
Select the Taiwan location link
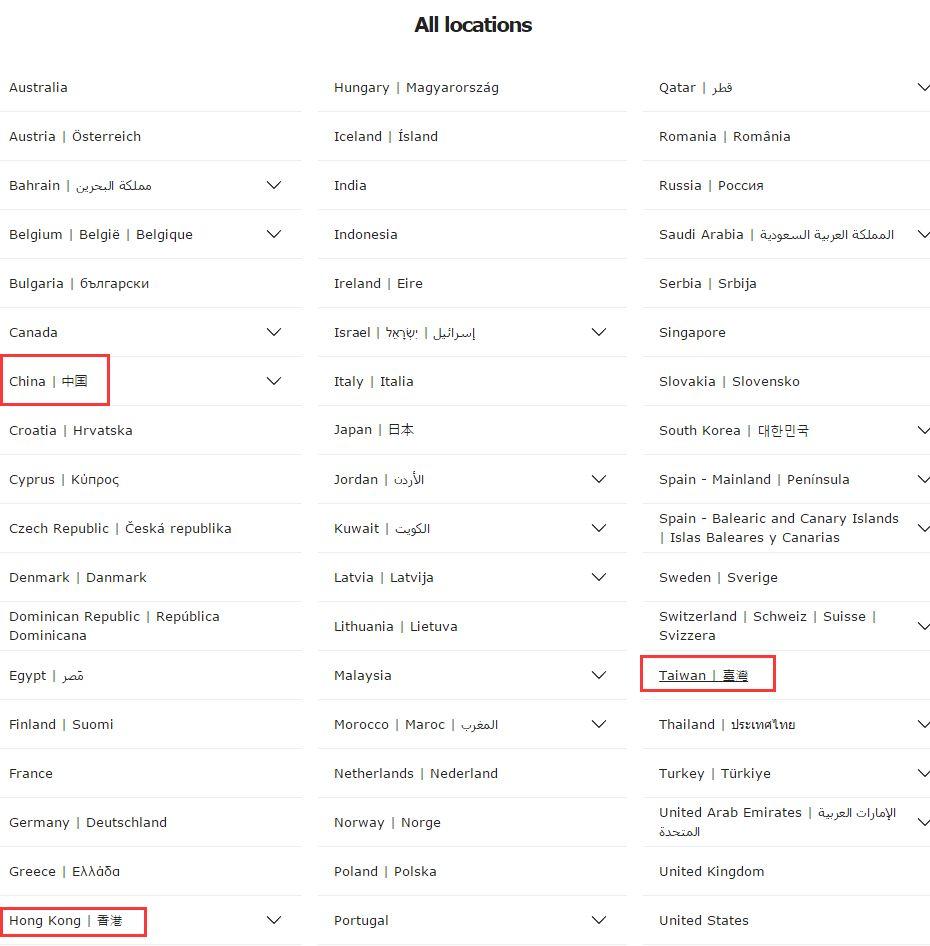703,676
